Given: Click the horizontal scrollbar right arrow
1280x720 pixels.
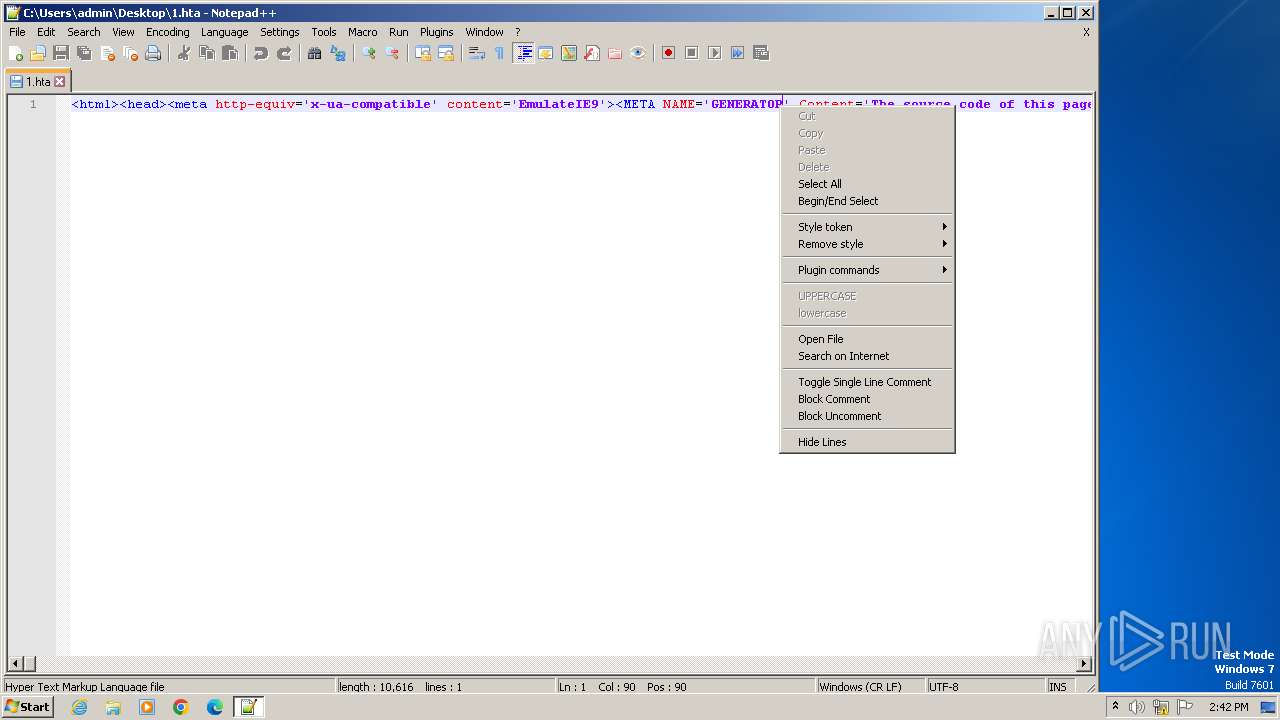Looking at the screenshot, I should pos(1084,664).
